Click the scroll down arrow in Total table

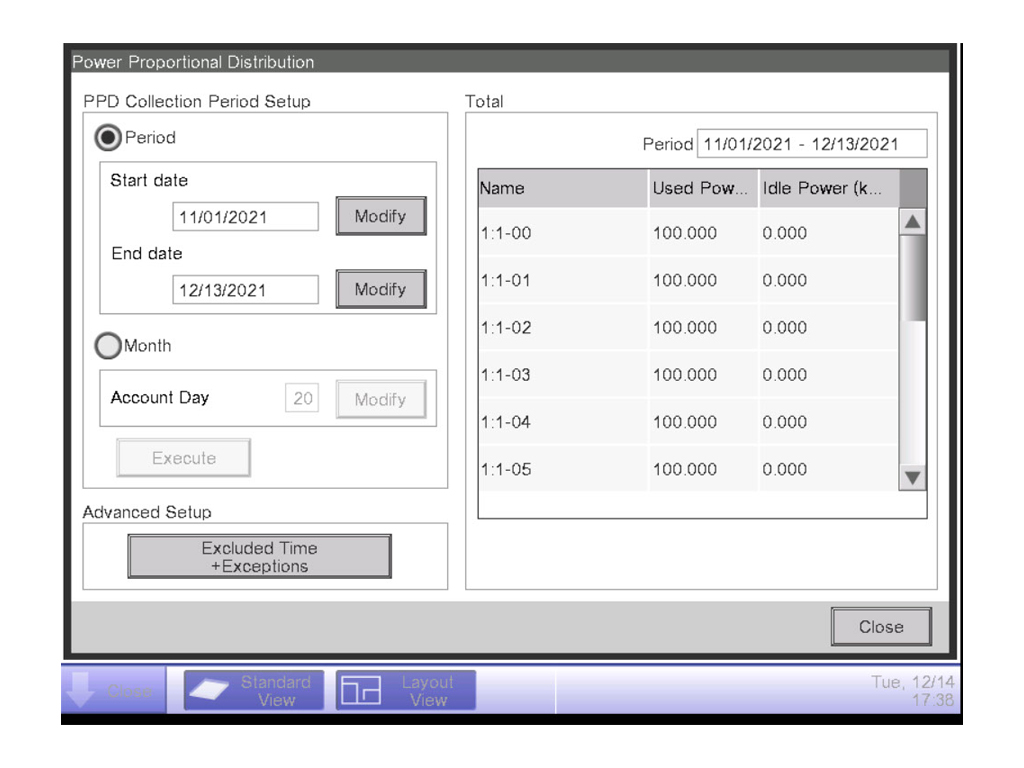(912, 477)
